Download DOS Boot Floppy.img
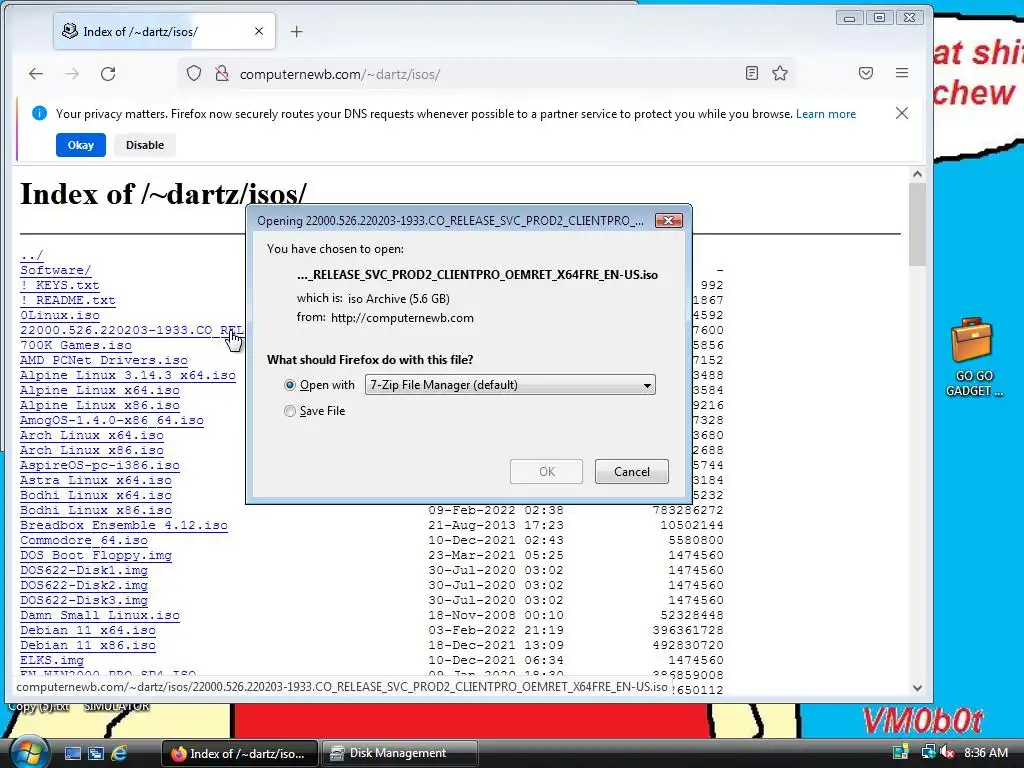This screenshot has width=1024, height=768. [x=95, y=555]
